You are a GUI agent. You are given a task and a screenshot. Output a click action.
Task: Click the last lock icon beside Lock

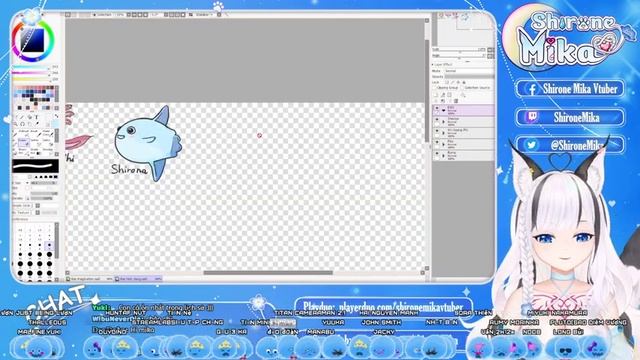click(464, 82)
